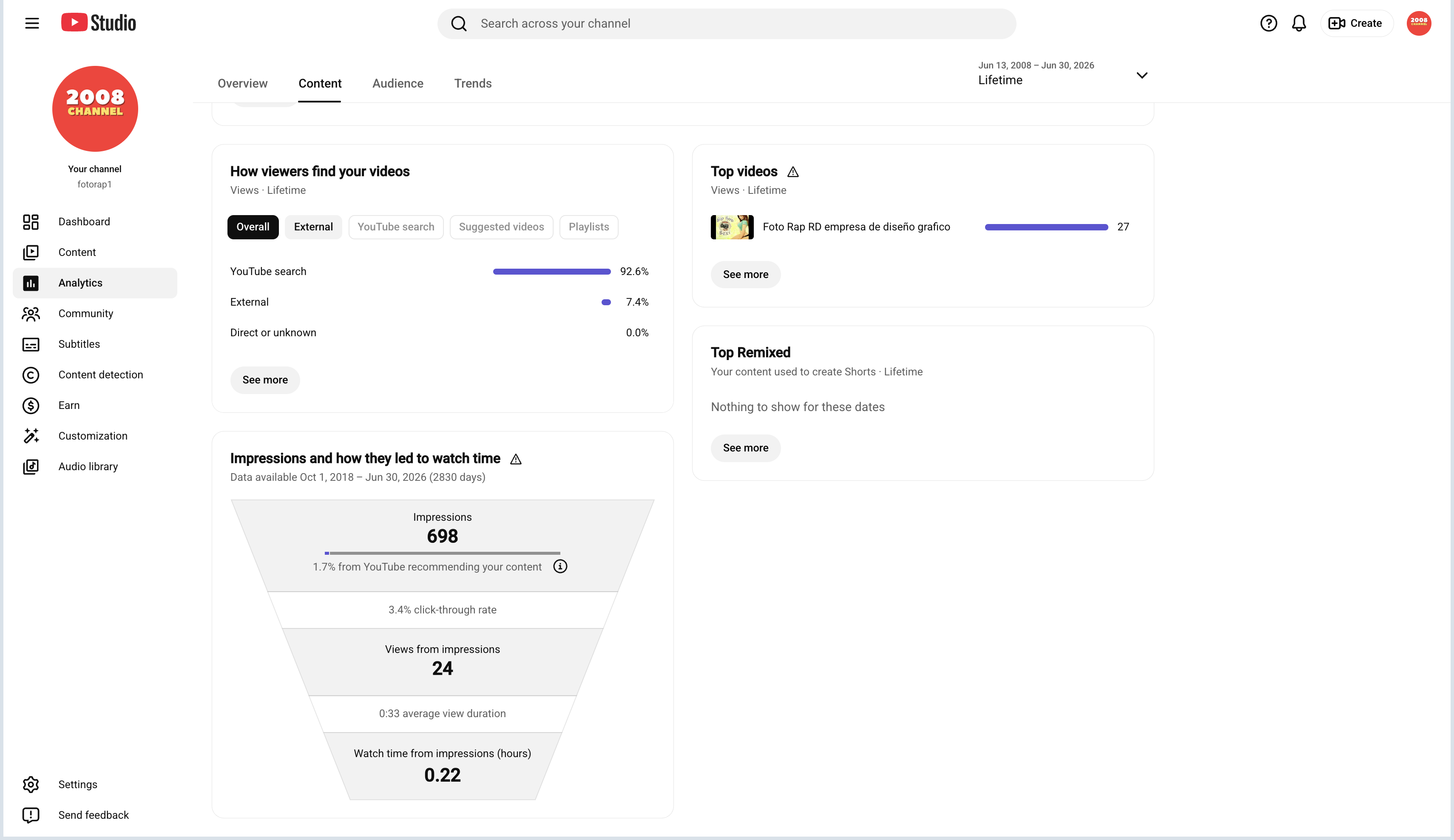1454x840 pixels.
Task: Open the notifications bell
Action: 1299,23
